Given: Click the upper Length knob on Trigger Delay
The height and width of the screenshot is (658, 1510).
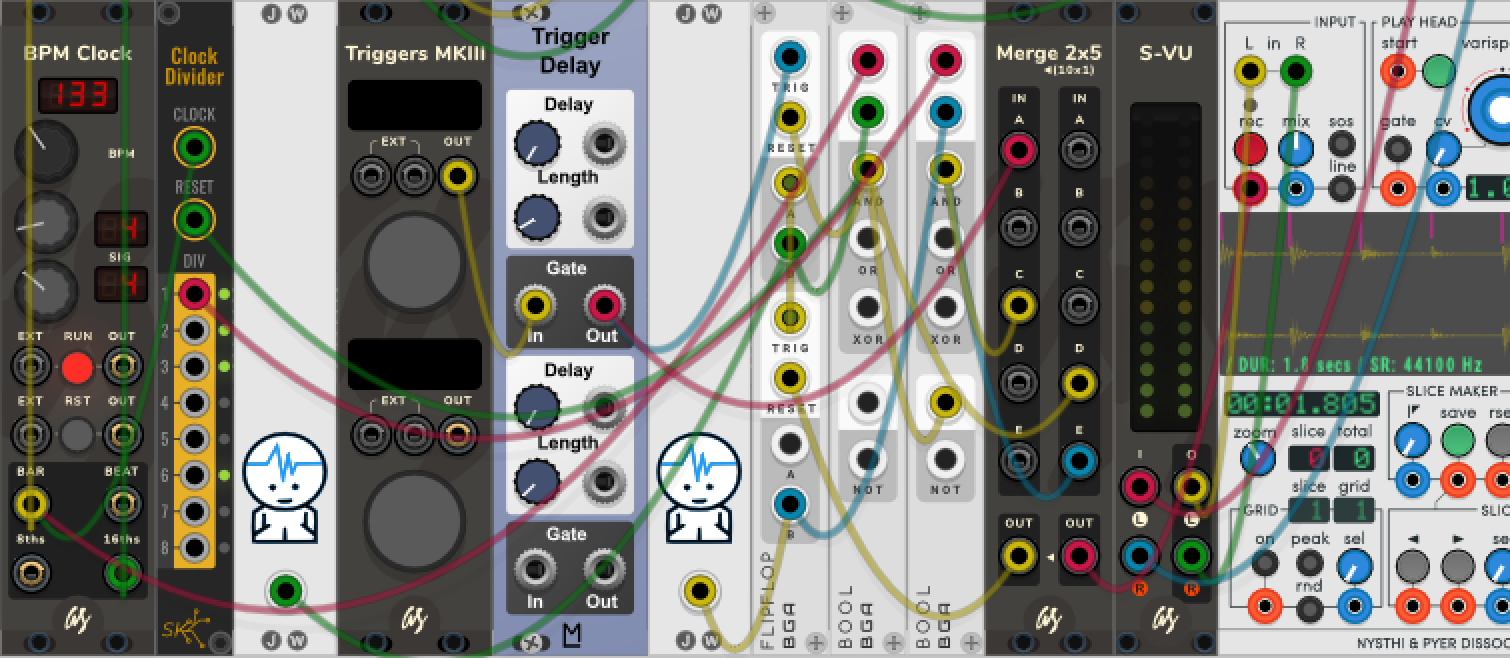Looking at the screenshot, I should point(536,215).
